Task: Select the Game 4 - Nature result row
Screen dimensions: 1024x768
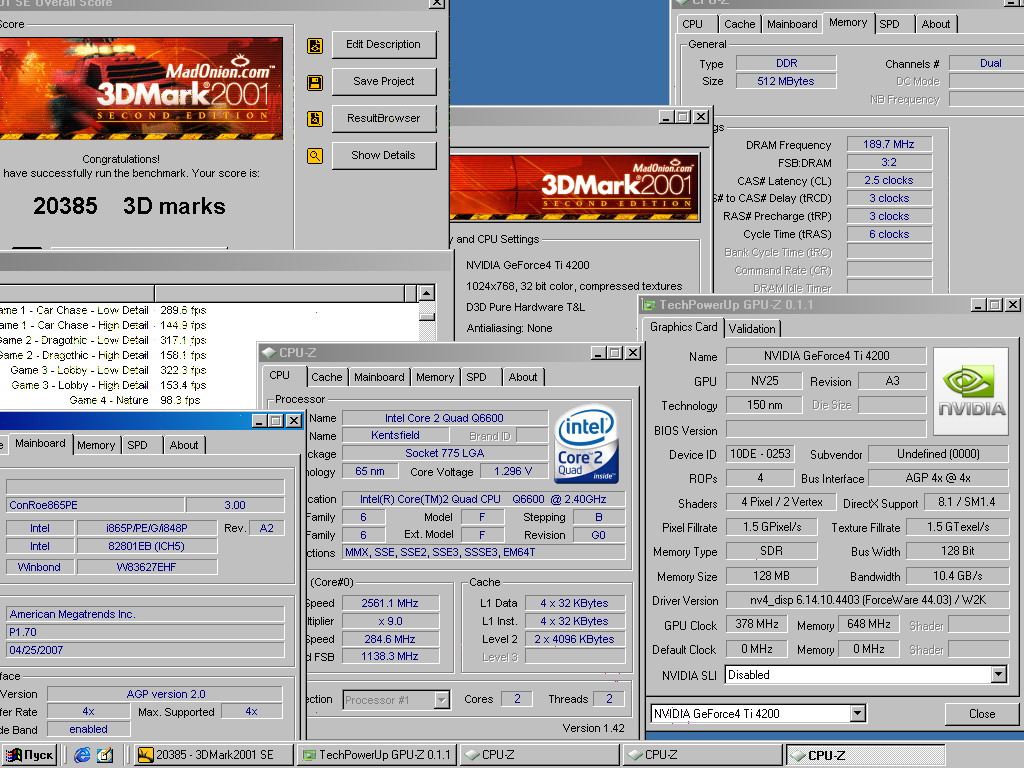Action: pos(135,400)
